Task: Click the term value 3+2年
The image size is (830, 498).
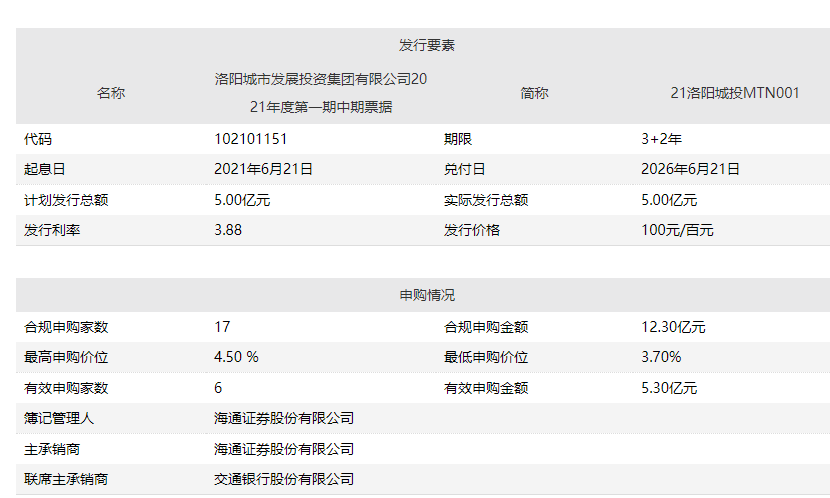Action: pyautogui.click(x=661, y=139)
